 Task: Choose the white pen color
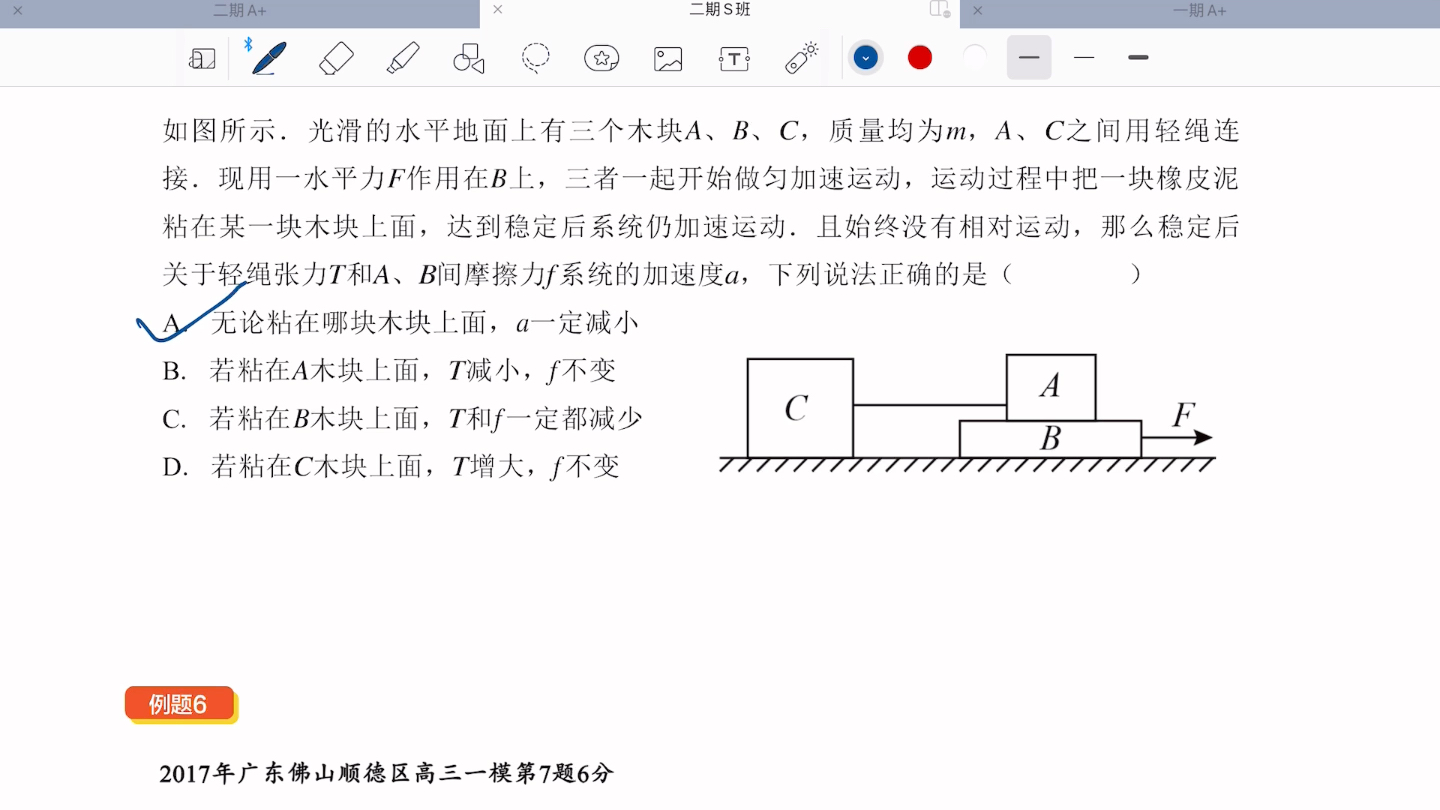pyautogui.click(x=974, y=58)
